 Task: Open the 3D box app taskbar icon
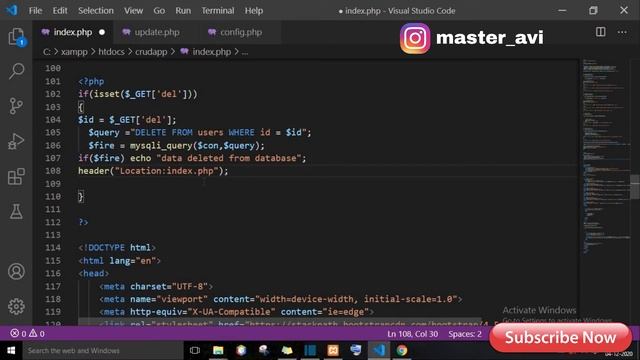[x=241, y=350]
